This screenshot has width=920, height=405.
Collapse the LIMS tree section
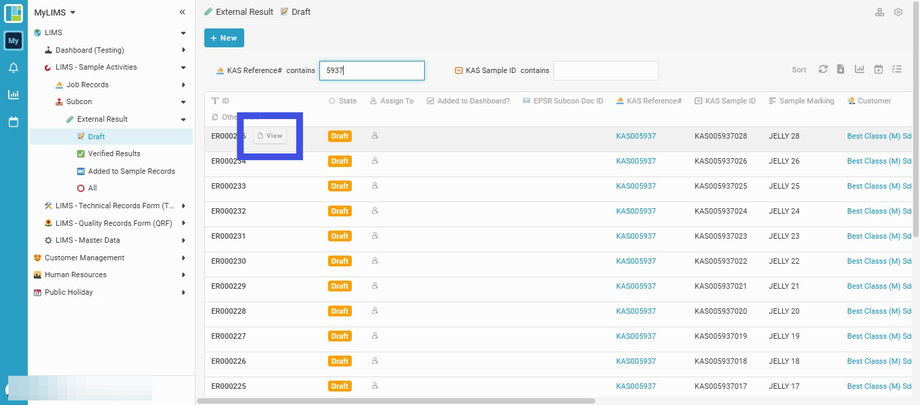[183, 33]
